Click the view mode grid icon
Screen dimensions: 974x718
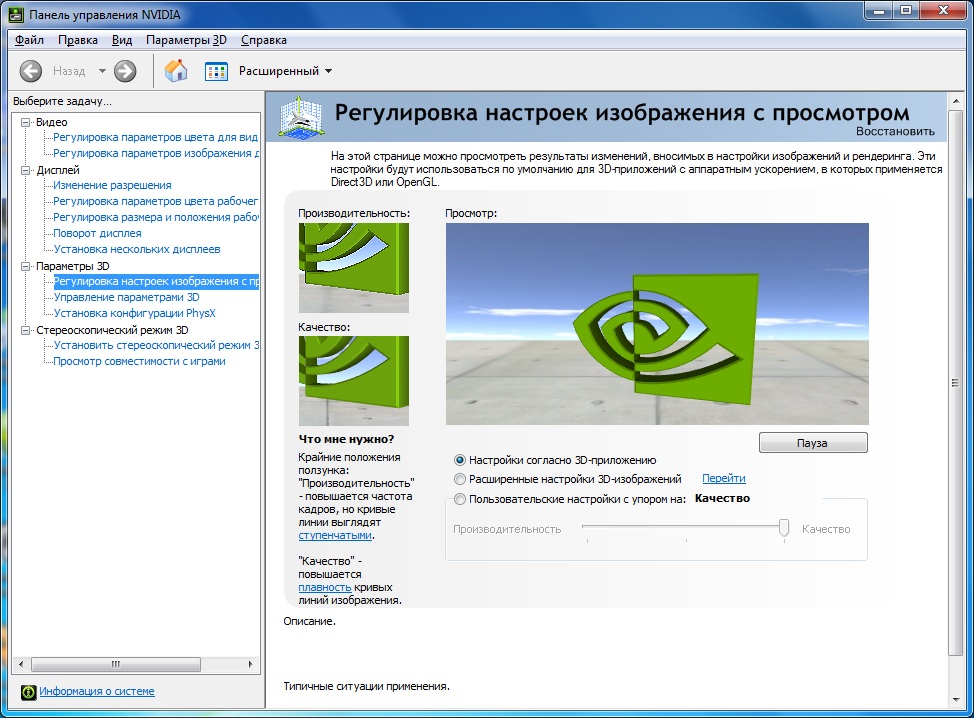tap(216, 71)
